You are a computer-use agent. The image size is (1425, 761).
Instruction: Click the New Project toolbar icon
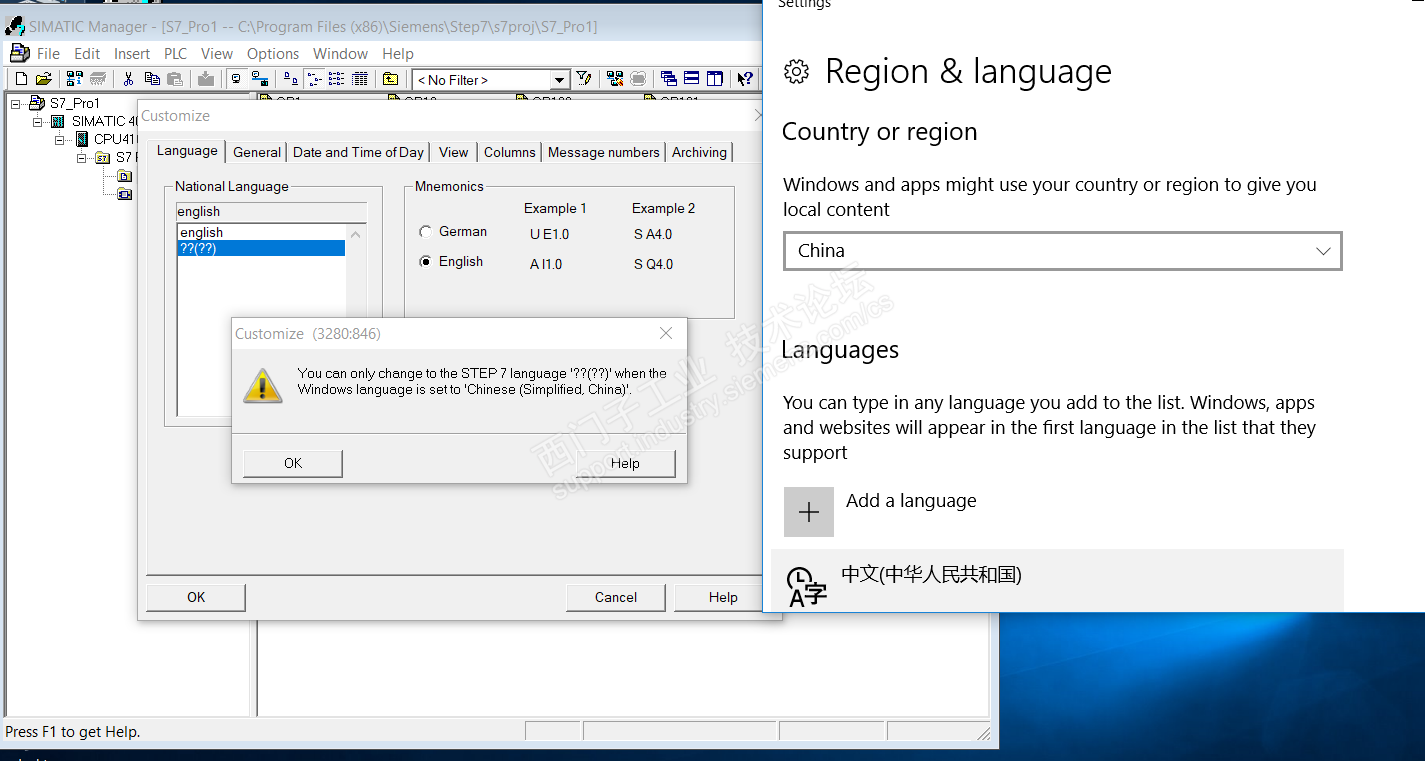(21, 79)
